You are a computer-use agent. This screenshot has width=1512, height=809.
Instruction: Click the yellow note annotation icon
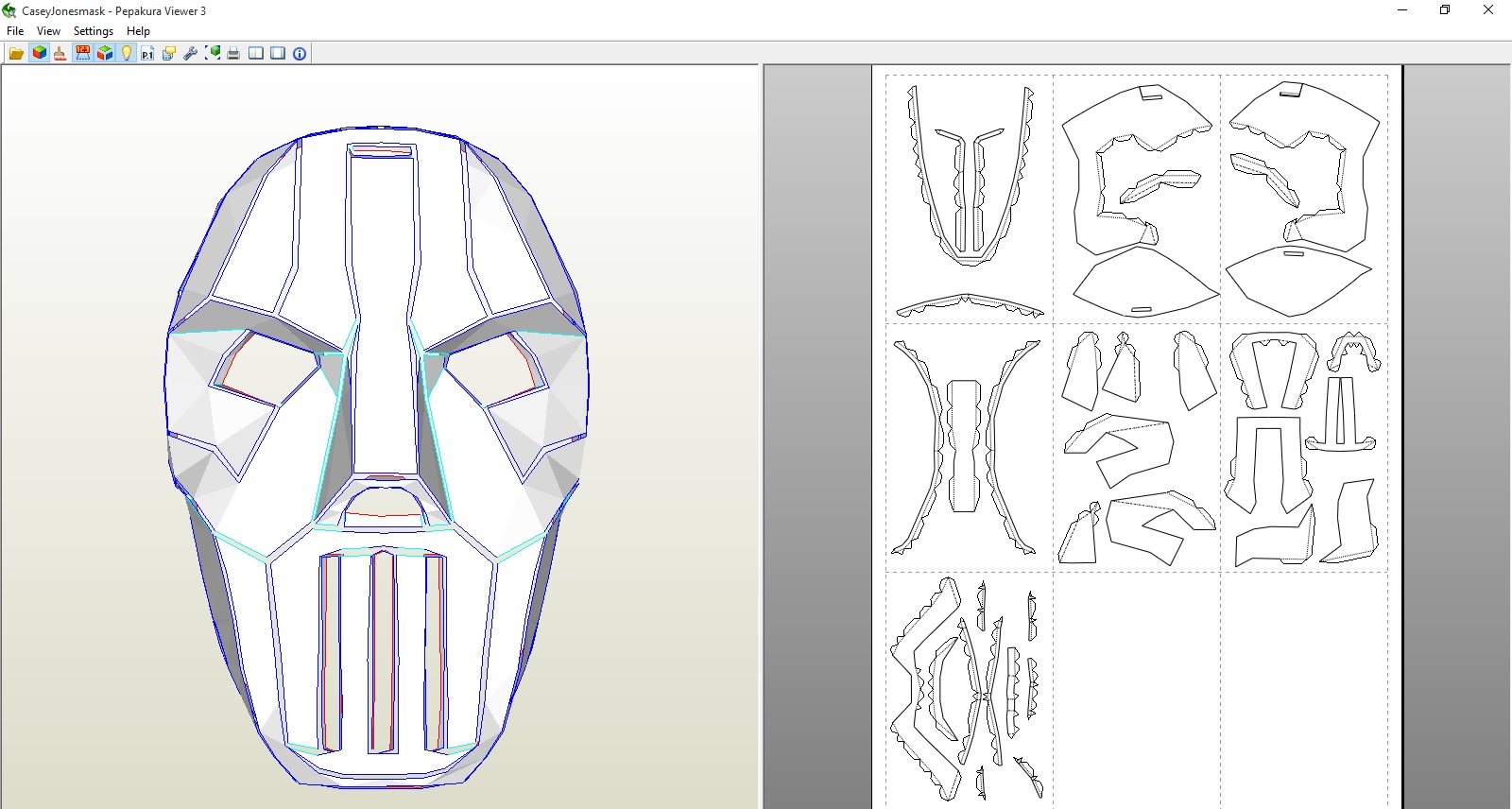pyautogui.click(x=169, y=53)
